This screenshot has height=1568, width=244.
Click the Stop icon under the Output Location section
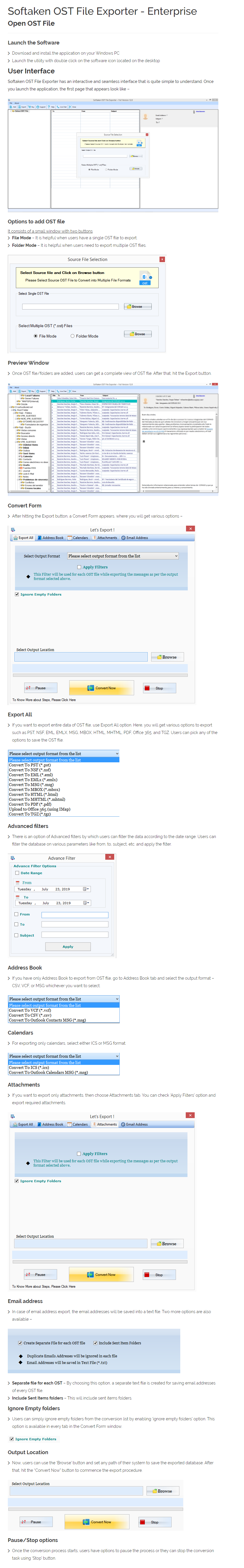143,1522
